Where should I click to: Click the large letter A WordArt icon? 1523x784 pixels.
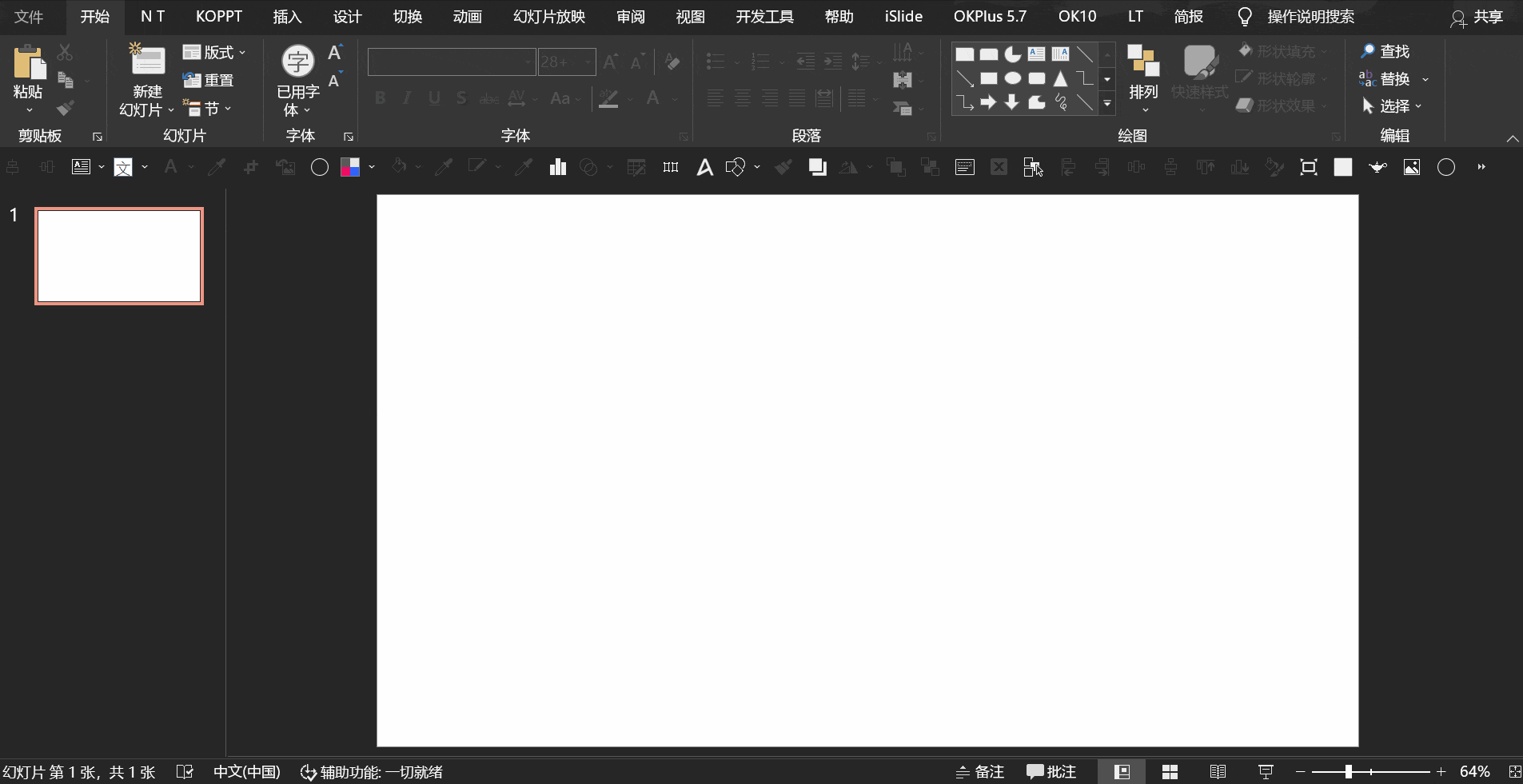(x=704, y=167)
